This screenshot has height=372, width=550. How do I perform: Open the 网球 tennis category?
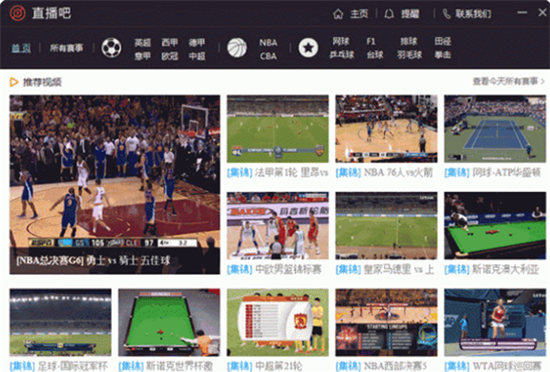pos(341,41)
